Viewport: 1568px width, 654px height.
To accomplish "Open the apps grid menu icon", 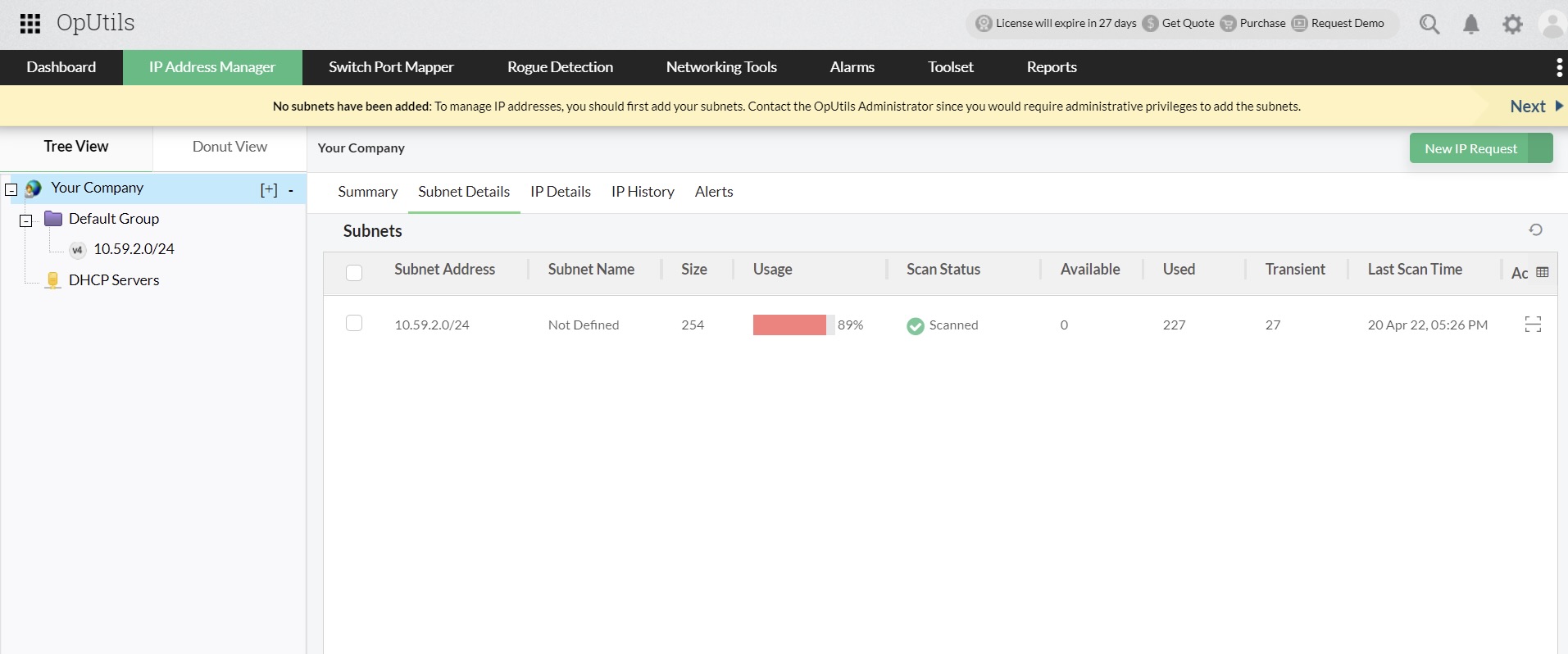I will (30, 24).
